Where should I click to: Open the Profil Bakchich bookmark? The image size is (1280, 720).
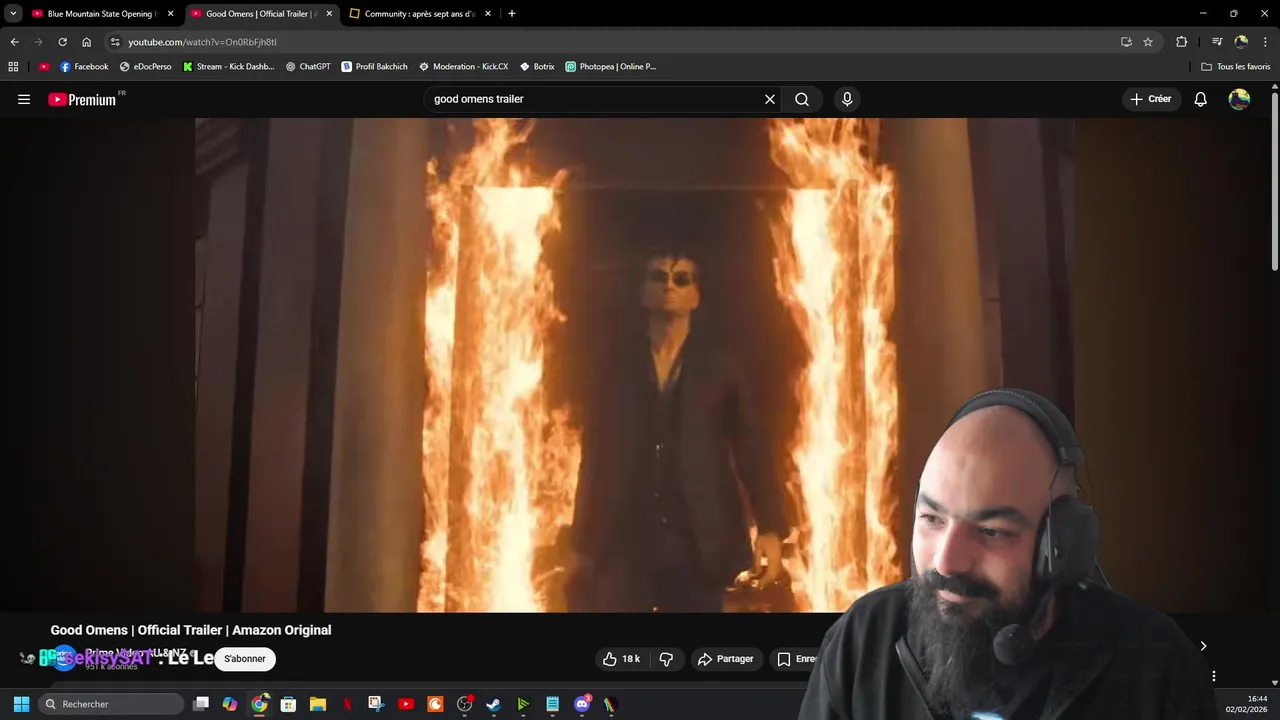(374, 67)
